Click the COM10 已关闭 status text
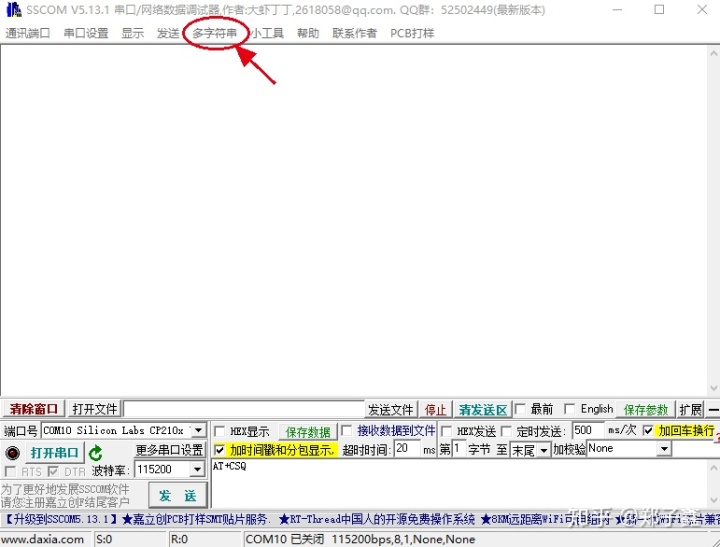The width and height of the screenshot is (720, 547). coord(285,539)
